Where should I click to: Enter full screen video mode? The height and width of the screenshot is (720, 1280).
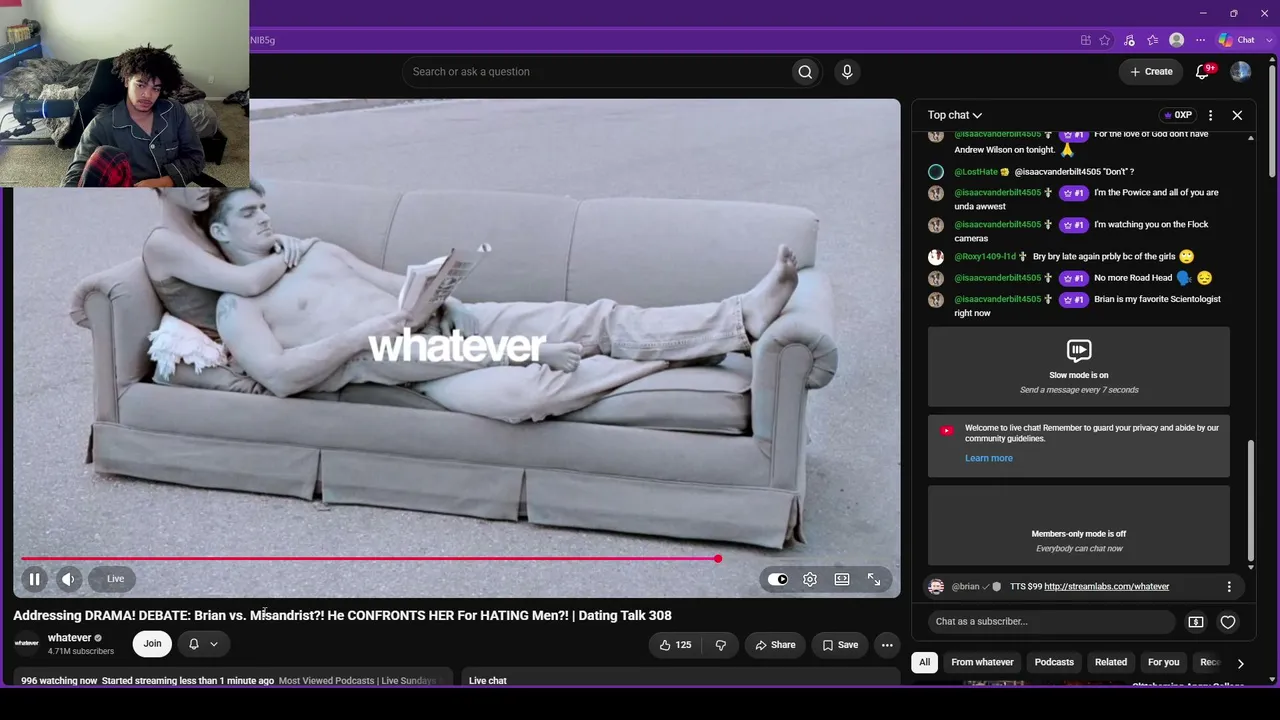(x=874, y=579)
